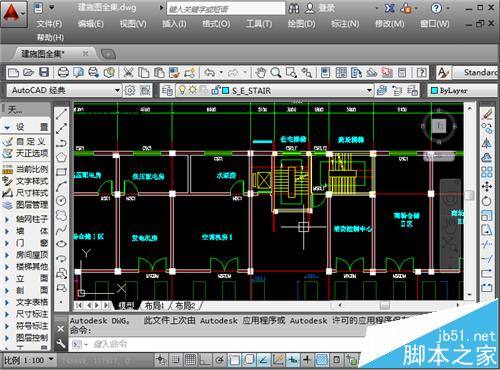Select the Arc draw tool
500x370 pixels.
point(61,186)
